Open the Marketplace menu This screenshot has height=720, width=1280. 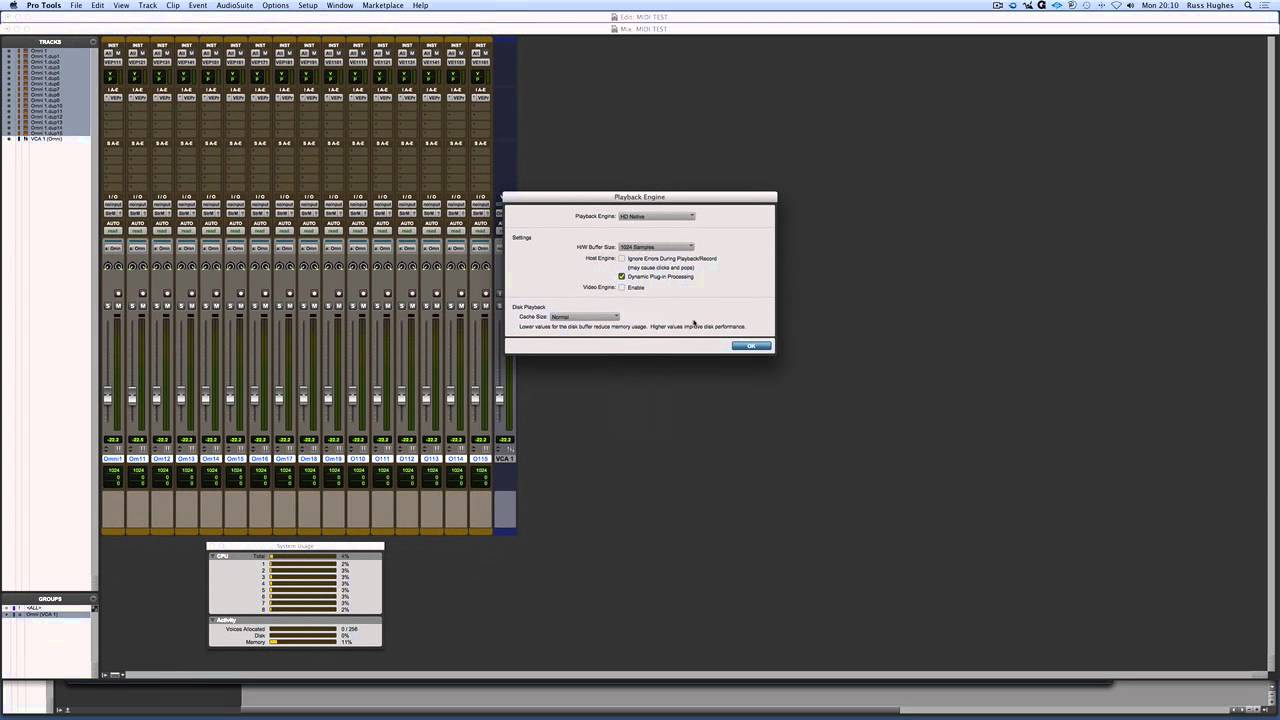[383, 5]
